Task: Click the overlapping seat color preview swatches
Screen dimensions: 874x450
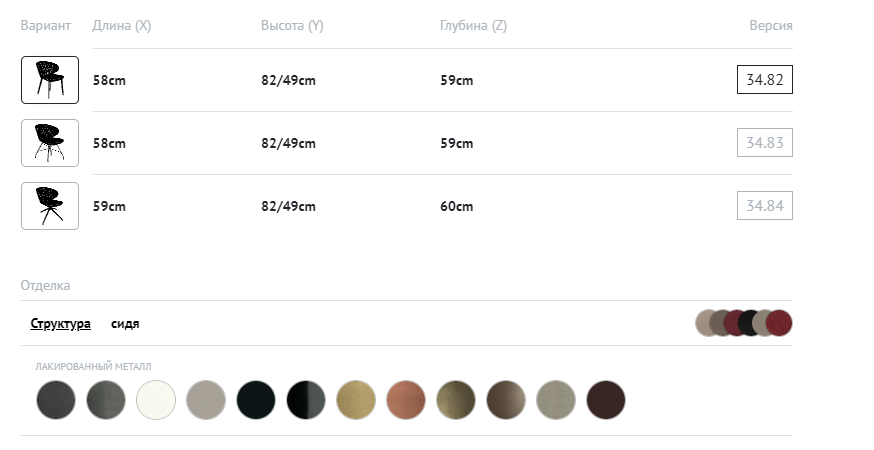Action: 744,323
